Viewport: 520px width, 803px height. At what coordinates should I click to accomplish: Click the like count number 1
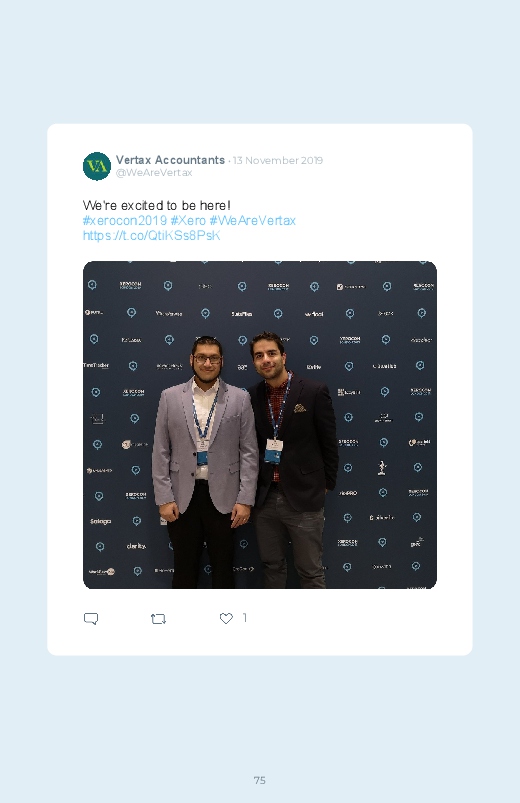[x=245, y=618]
